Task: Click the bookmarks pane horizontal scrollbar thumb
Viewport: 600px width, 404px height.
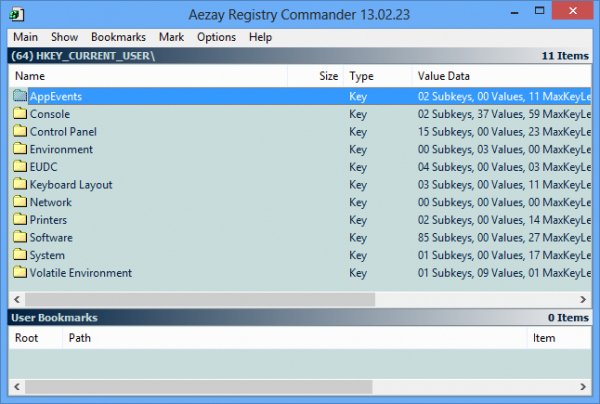Action: [199, 386]
